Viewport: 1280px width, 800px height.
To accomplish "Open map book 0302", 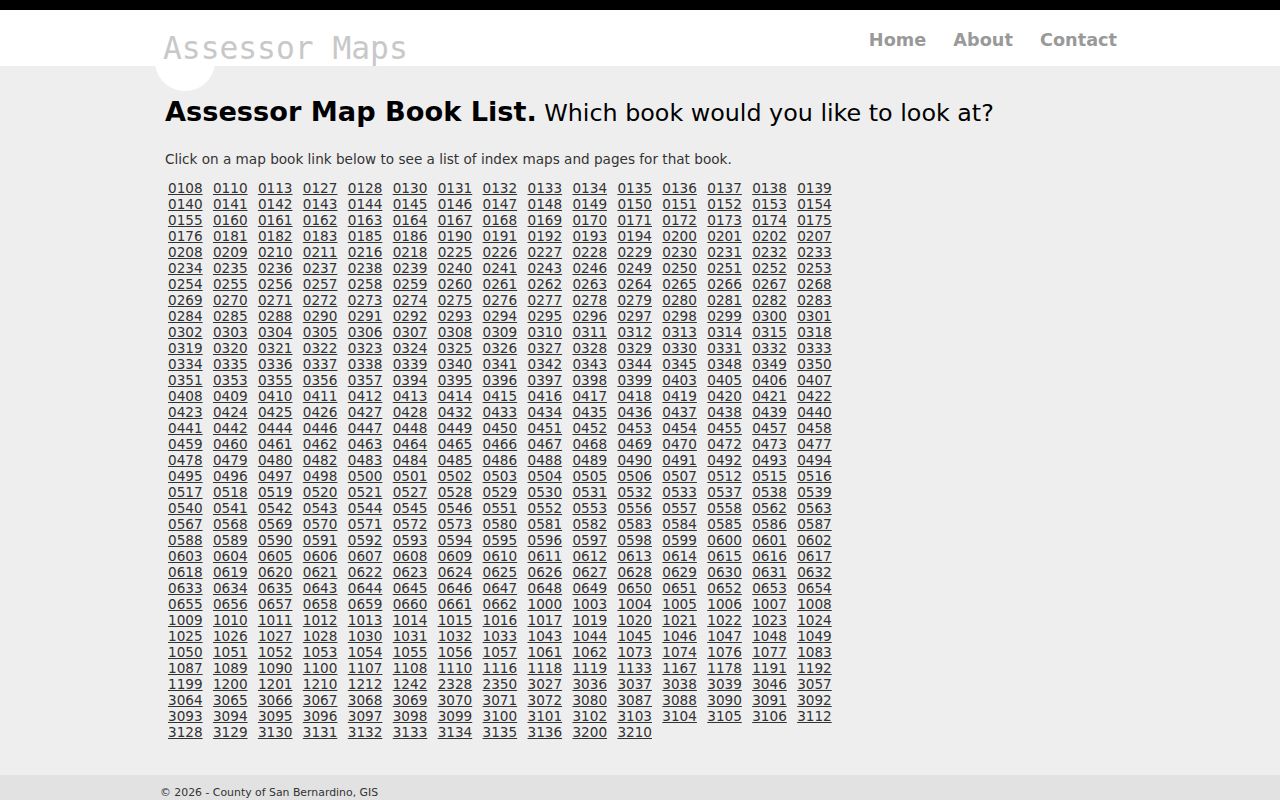I will (185, 332).
